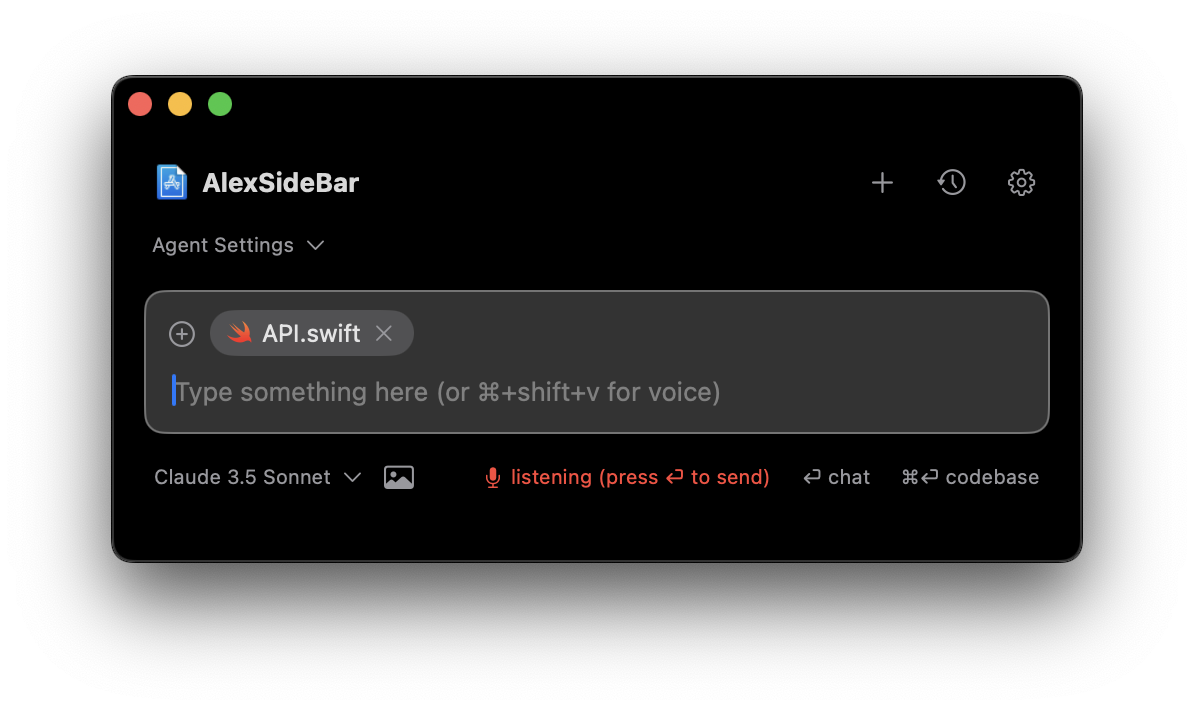Click the Agent Settings chevron arrow
This screenshot has width=1194, height=710.
pyautogui.click(x=316, y=245)
